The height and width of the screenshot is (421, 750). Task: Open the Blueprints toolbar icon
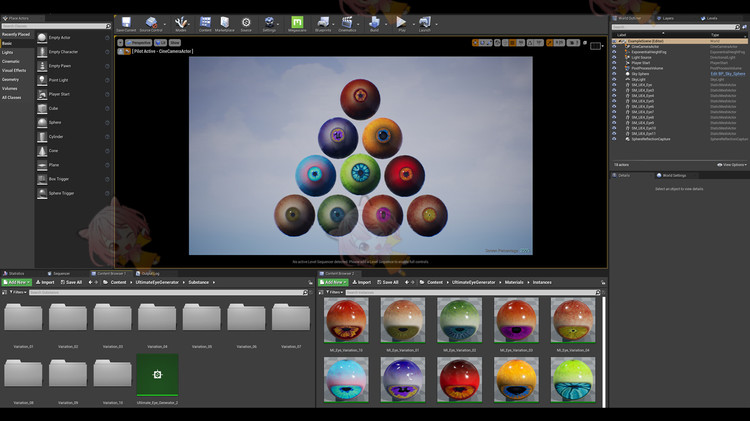(x=323, y=24)
